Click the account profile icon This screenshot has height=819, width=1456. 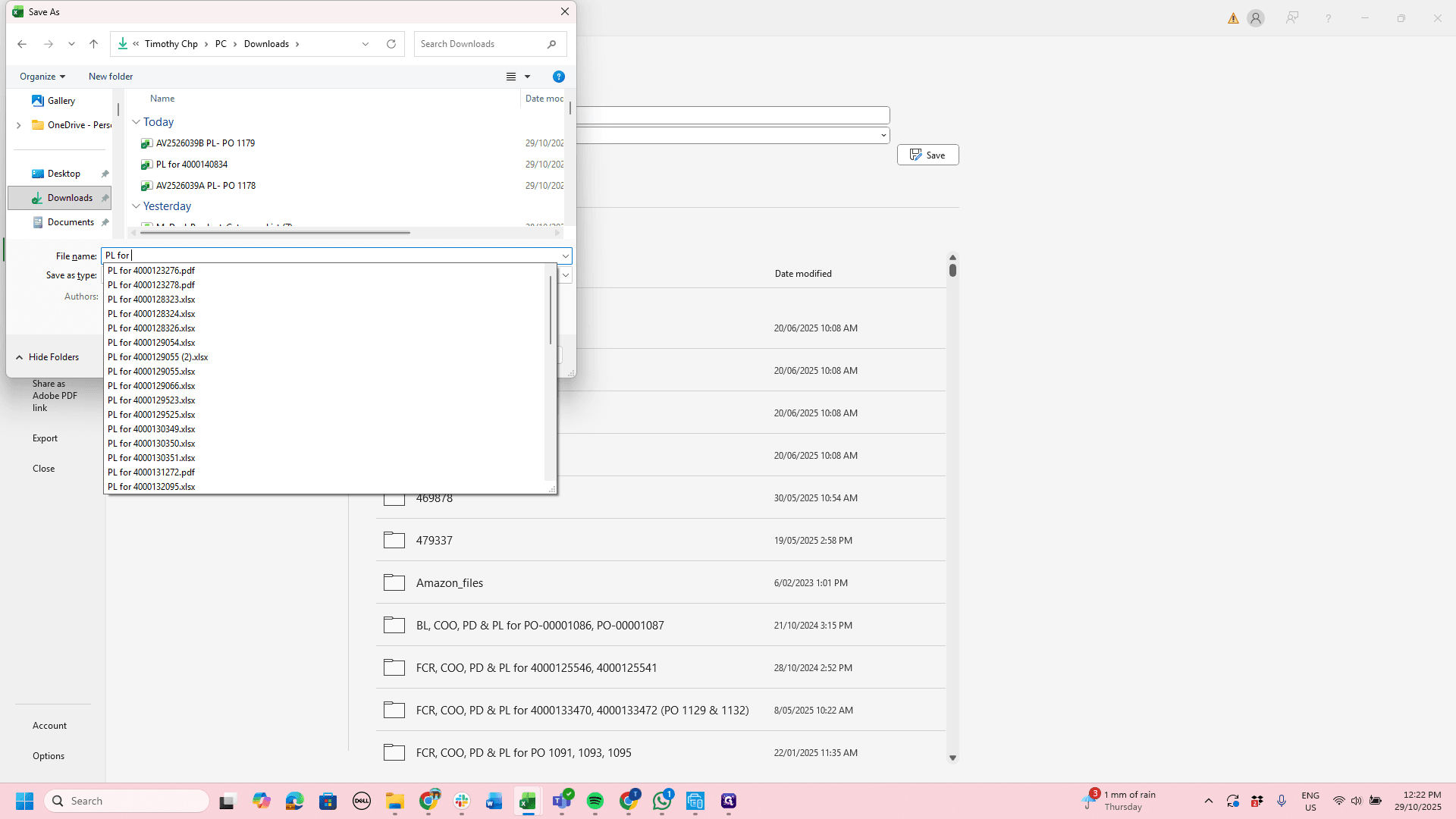coord(1256,18)
